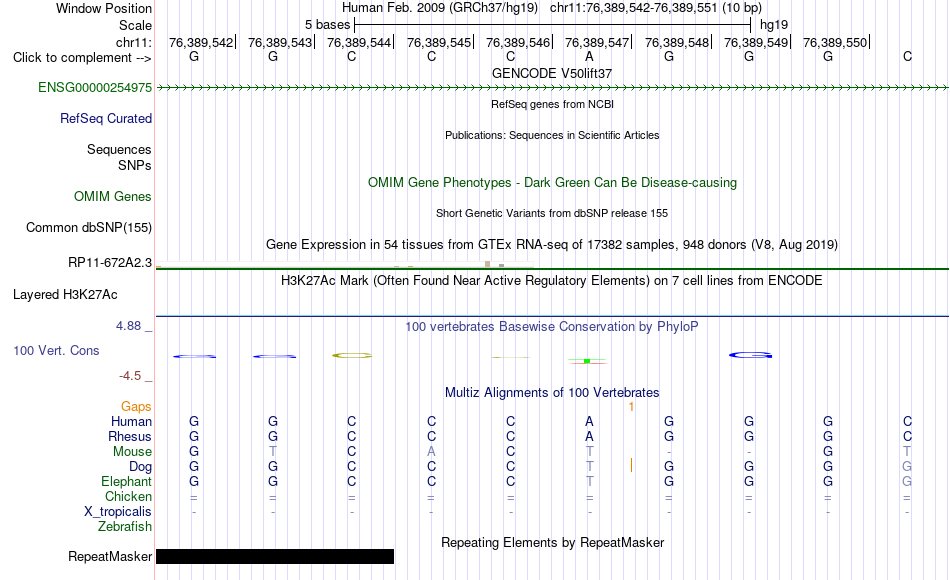Click the green gene arrow line of ENSG00000254975
Screen dimensions: 950x580
coord(552,88)
